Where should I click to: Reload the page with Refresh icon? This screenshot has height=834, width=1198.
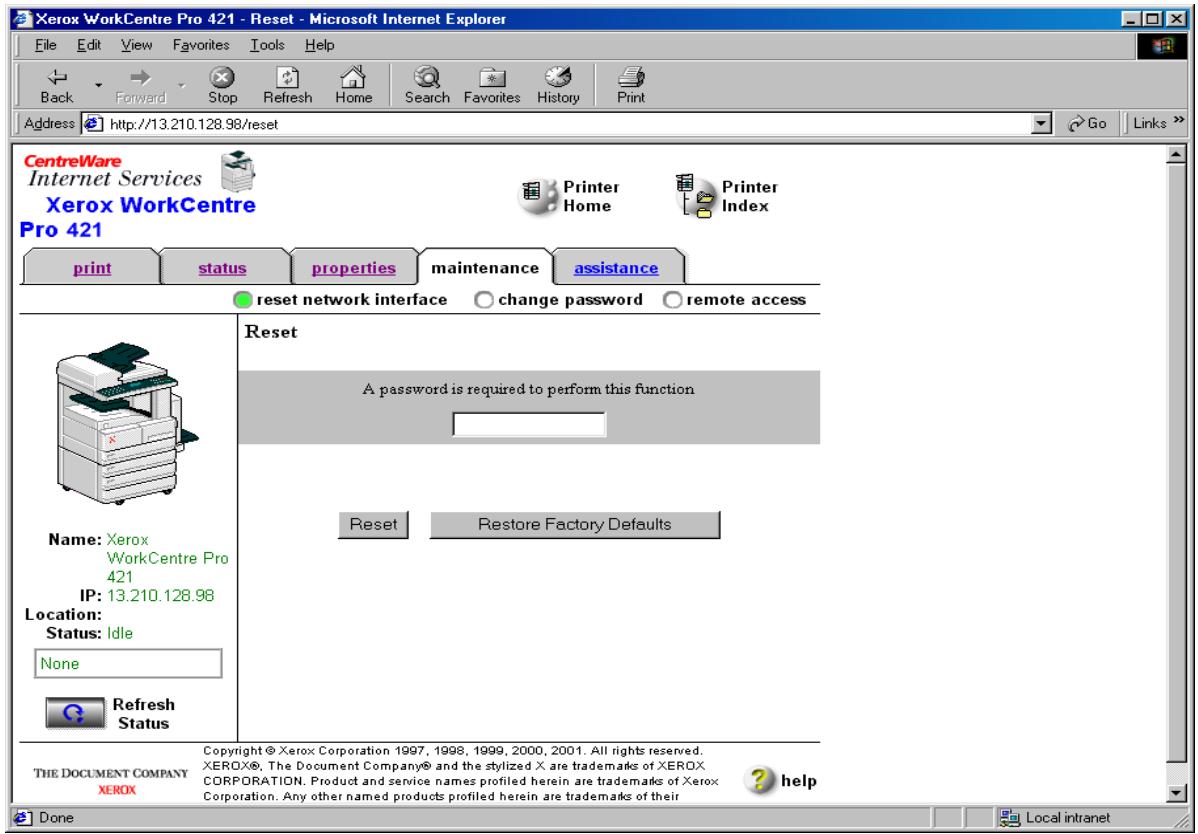287,86
